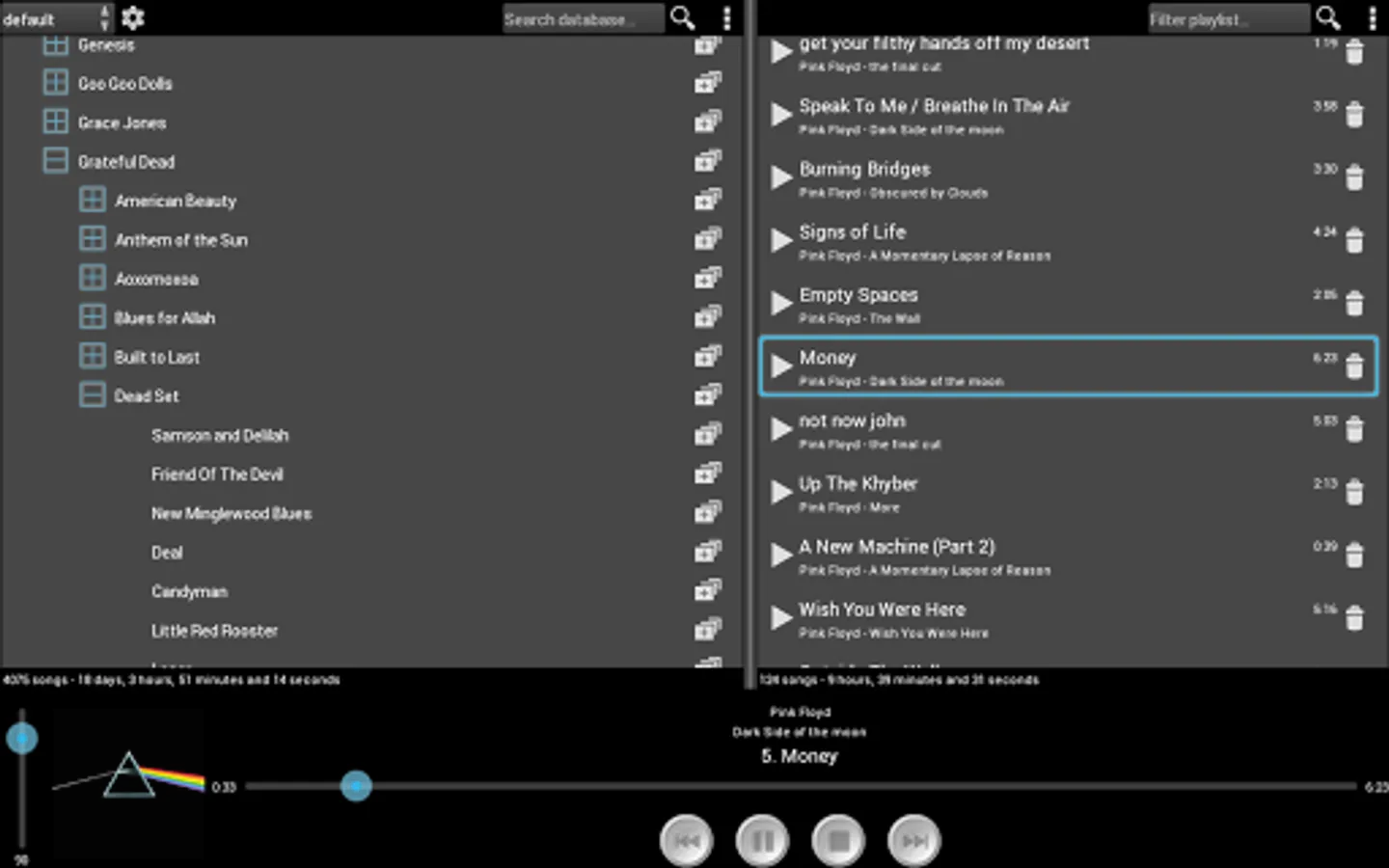The width and height of the screenshot is (1389, 868).
Task: Delete A New Machine (Part 2) from playlist
Action: [1355, 555]
